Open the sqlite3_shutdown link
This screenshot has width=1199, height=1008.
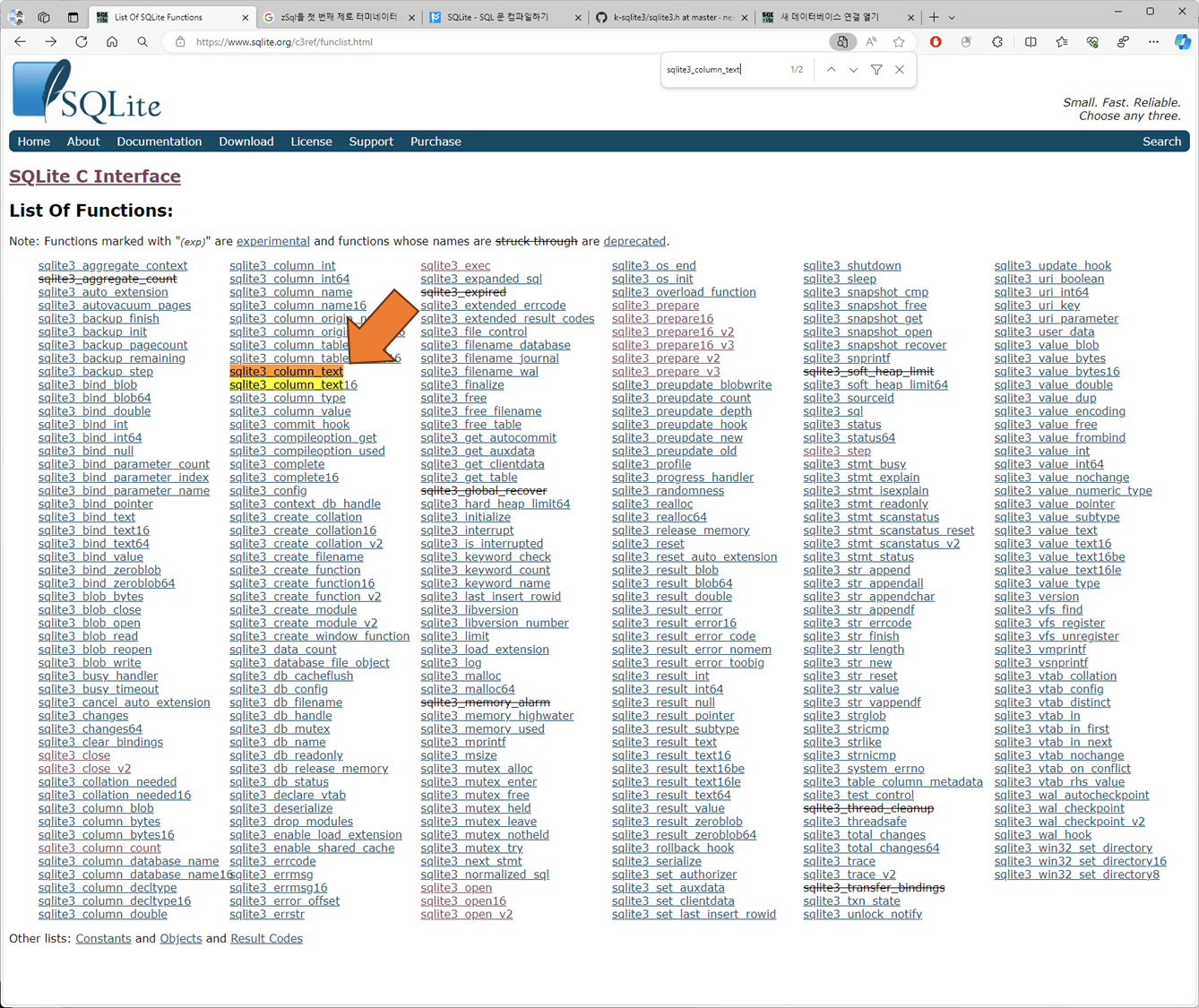click(852, 266)
